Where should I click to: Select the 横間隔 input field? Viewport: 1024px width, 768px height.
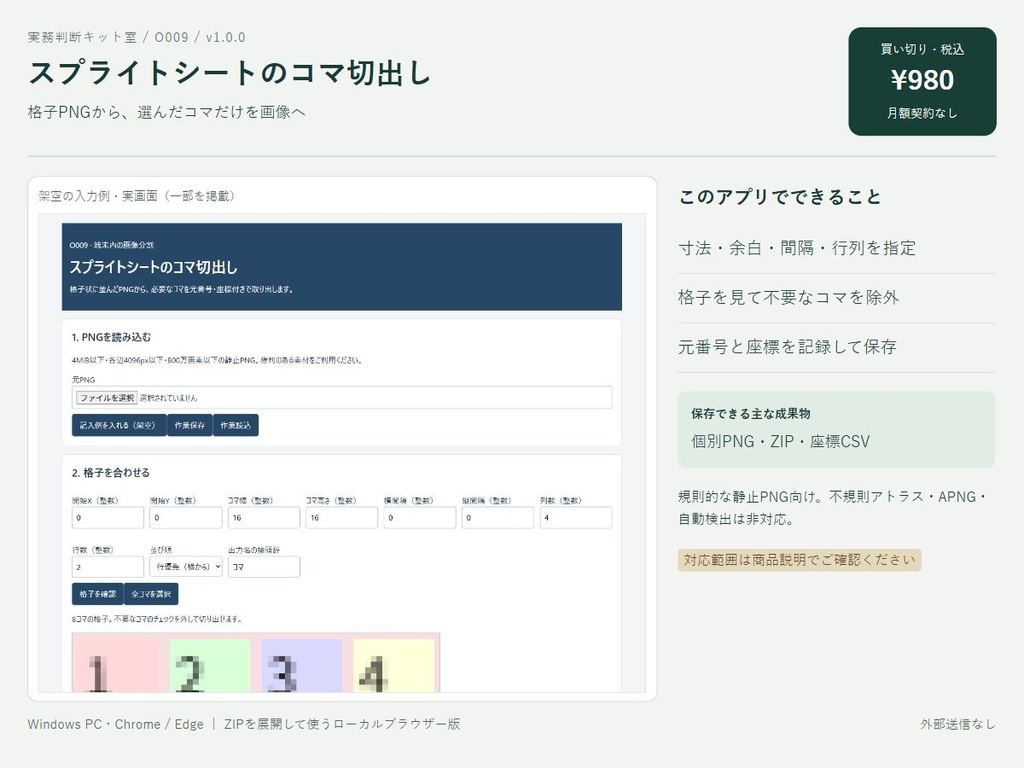420,517
